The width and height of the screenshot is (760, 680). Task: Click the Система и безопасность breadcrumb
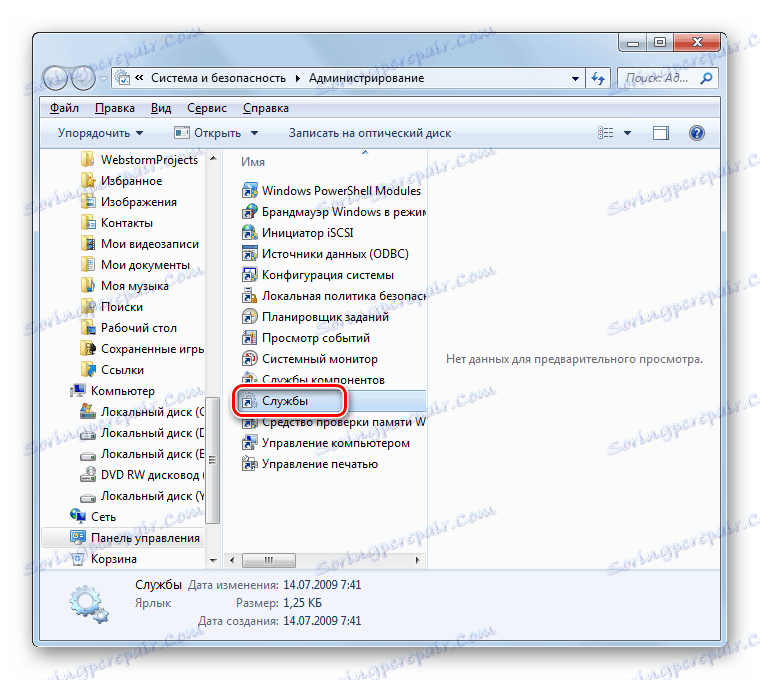(218, 78)
